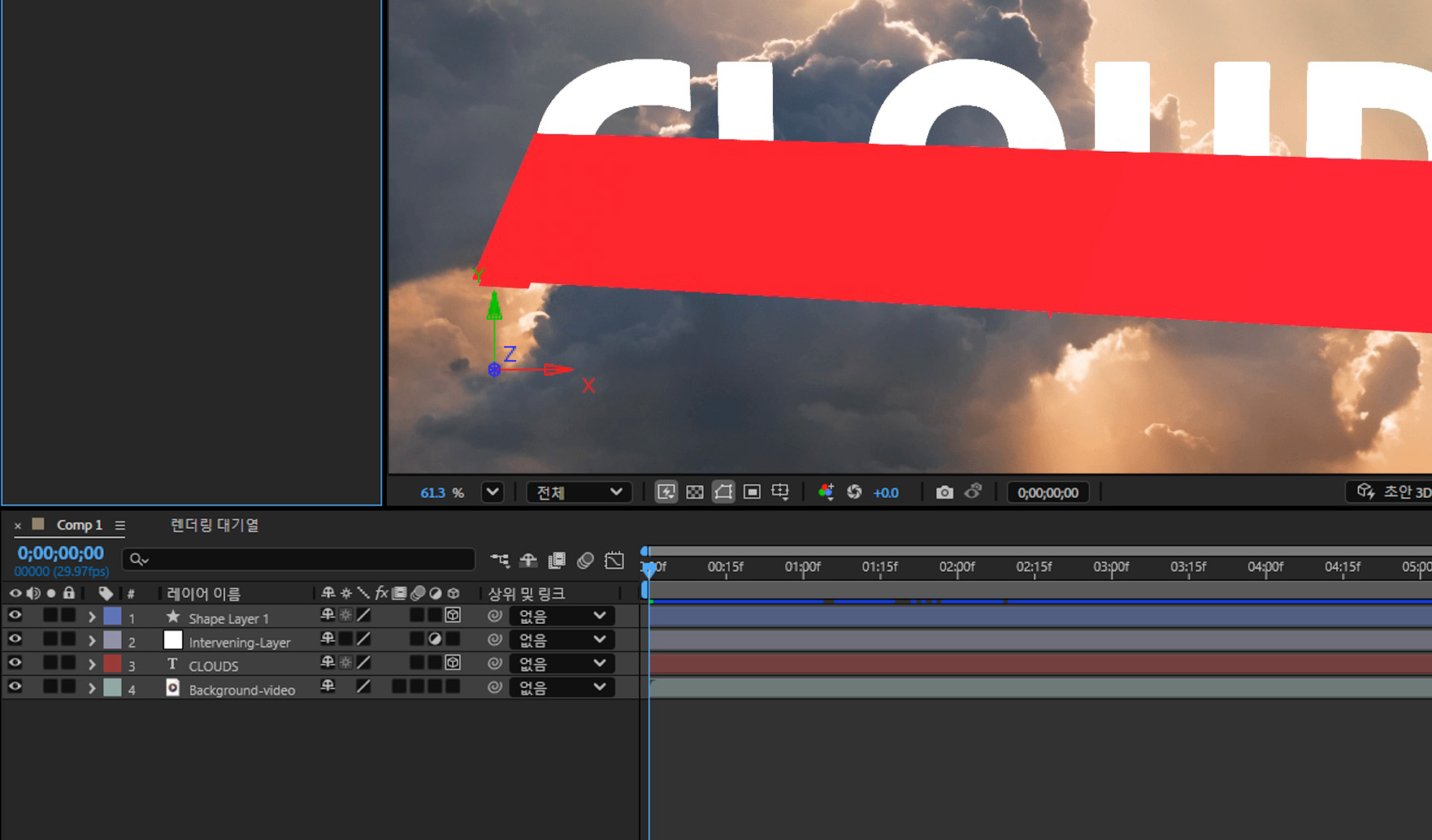The width and height of the screenshot is (1432, 840).
Task: Click the timeline layer search field
Action: coord(298,560)
